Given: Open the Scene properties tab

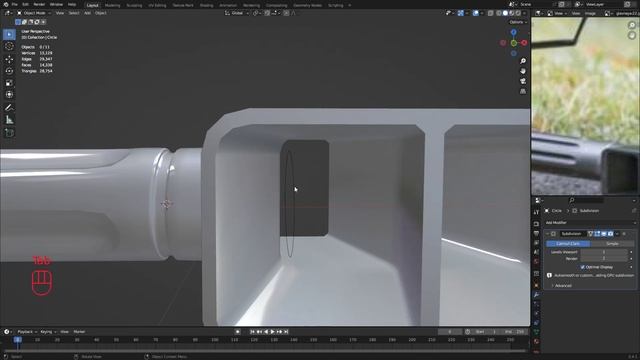Looking at the screenshot, I should point(536,252).
